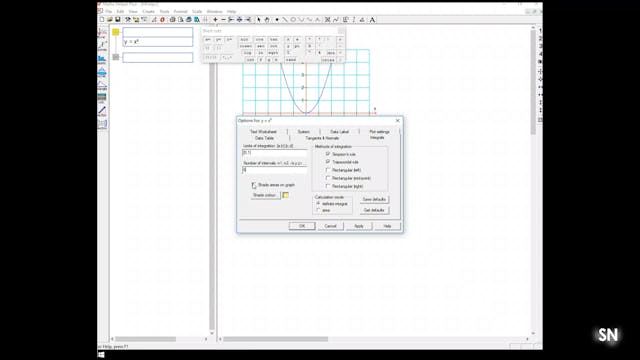Enable Rectangular (left) checkbox

coord(328,170)
